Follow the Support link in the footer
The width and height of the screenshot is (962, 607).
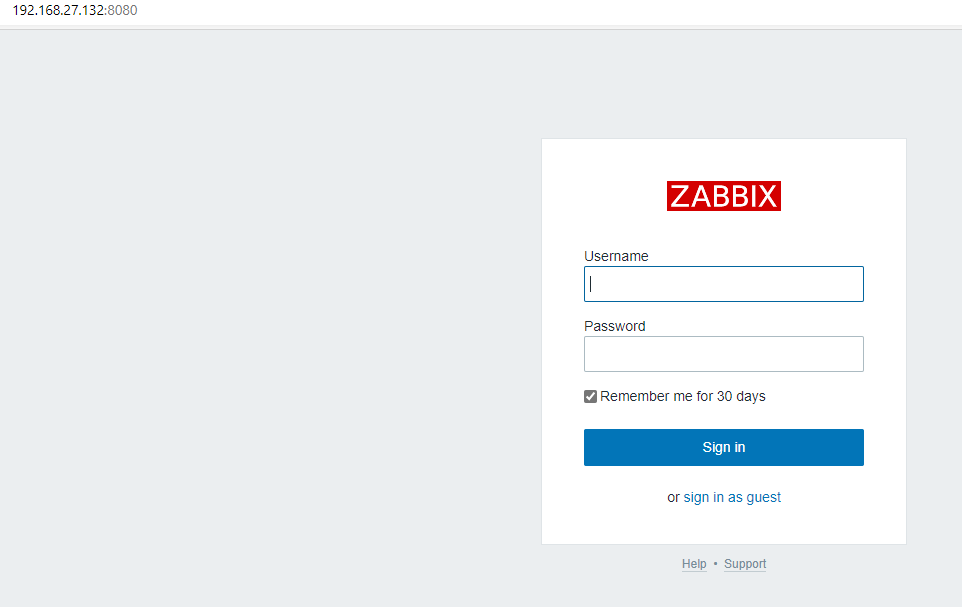(x=745, y=564)
